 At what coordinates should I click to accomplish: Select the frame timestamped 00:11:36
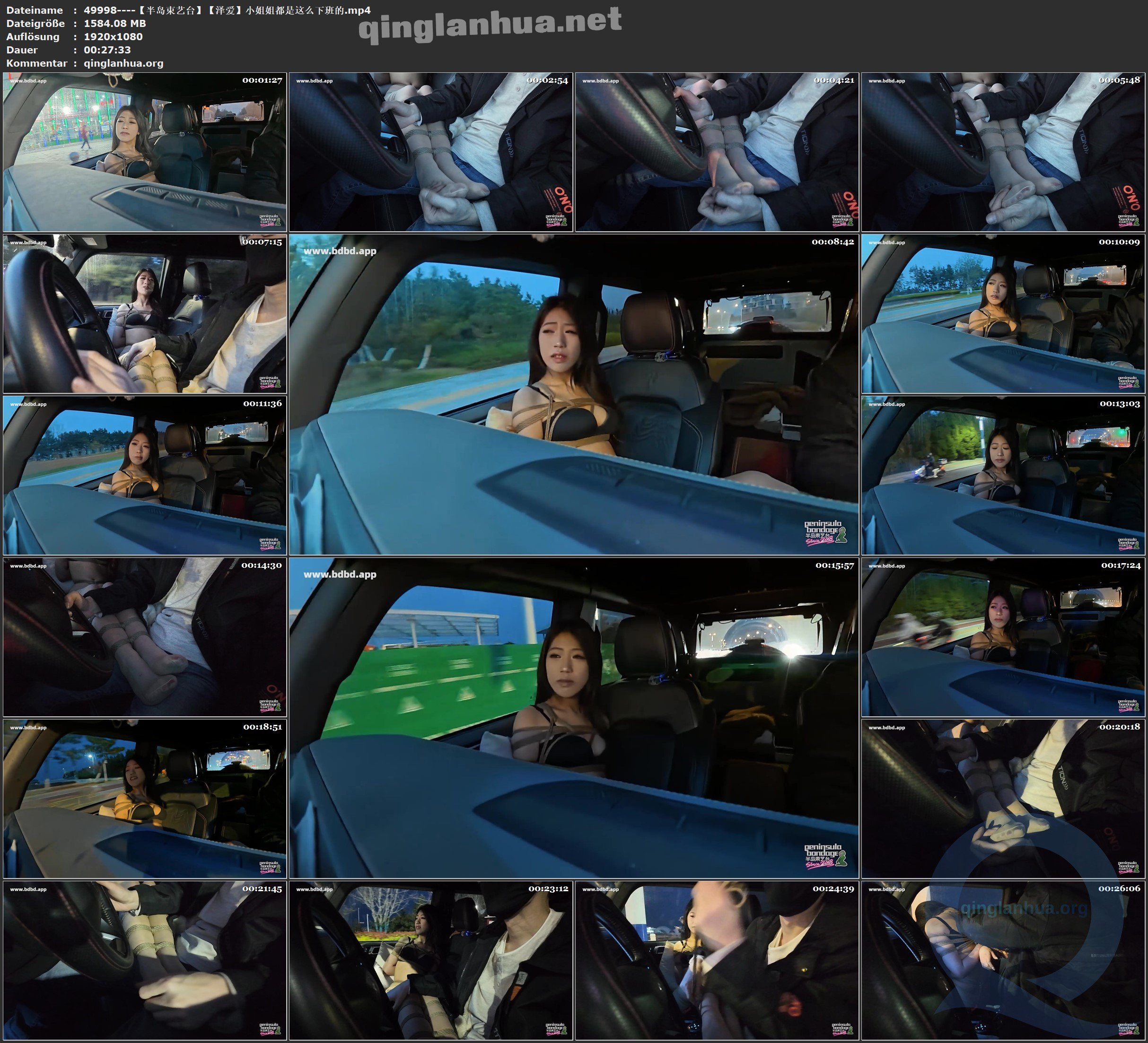click(x=145, y=475)
